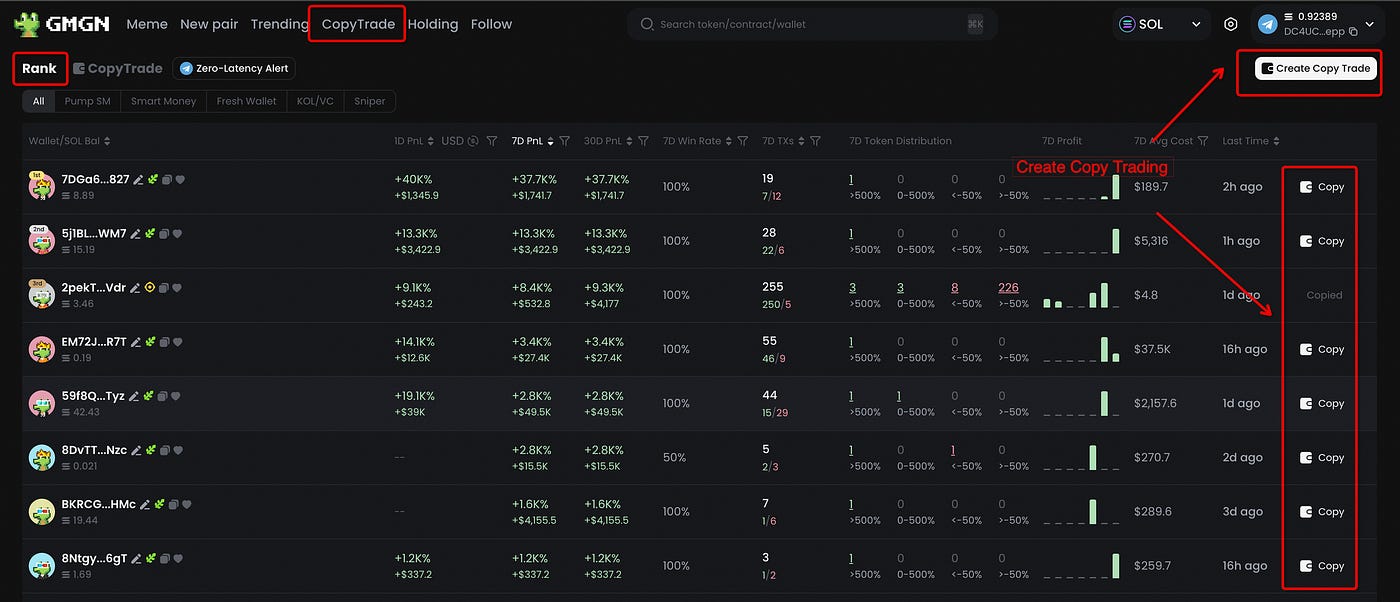Open the SOL chain dropdown
The width and height of the screenshot is (1400, 602).
tap(1161, 24)
